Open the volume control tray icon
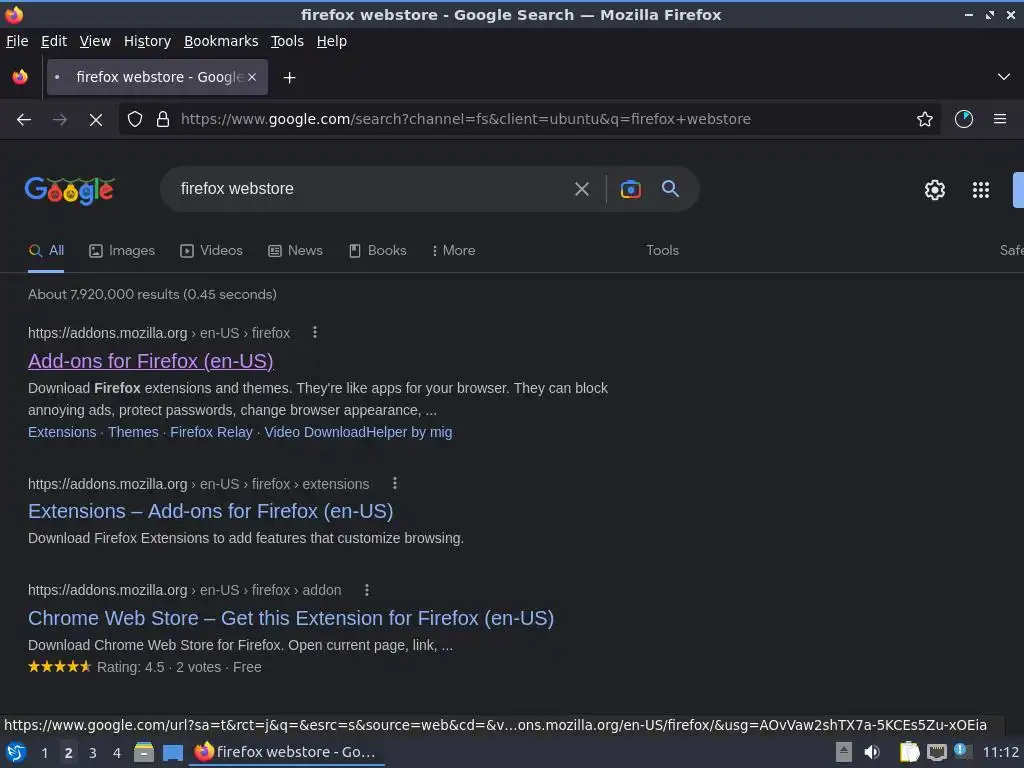 pos(872,752)
